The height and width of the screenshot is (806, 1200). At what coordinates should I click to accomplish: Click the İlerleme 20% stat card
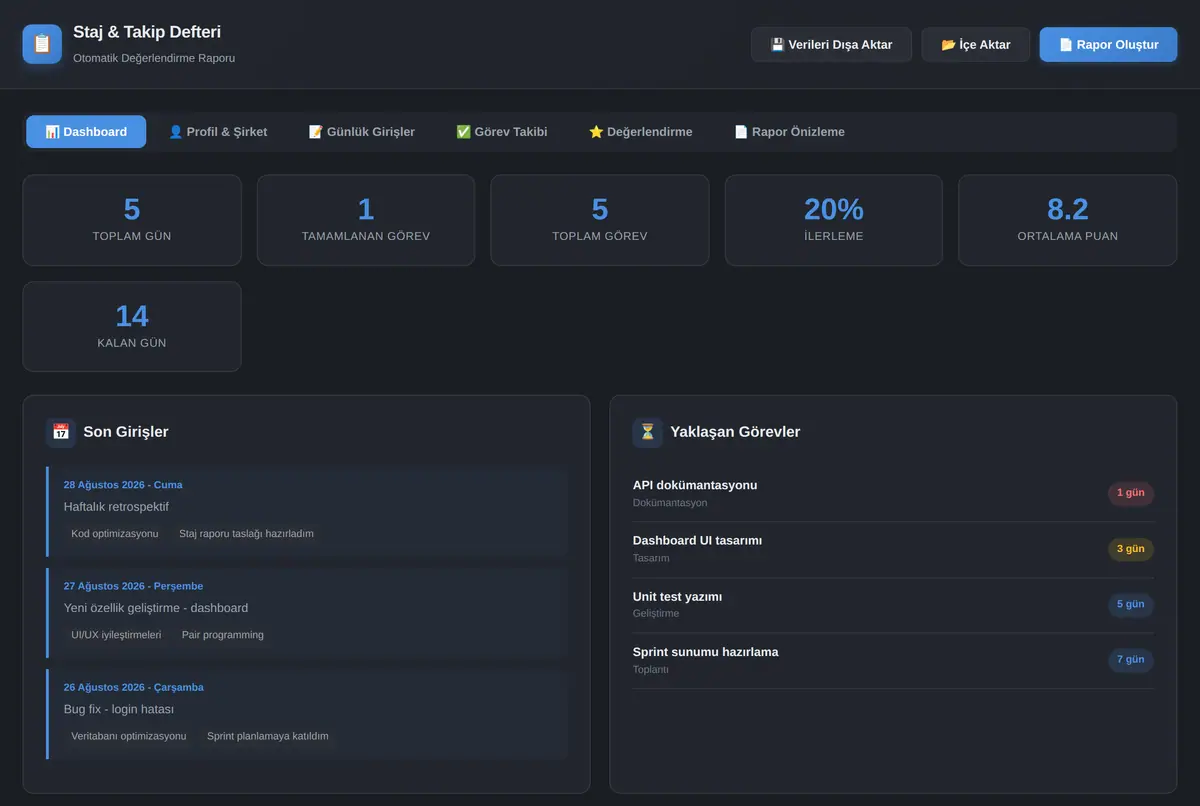(834, 220)
